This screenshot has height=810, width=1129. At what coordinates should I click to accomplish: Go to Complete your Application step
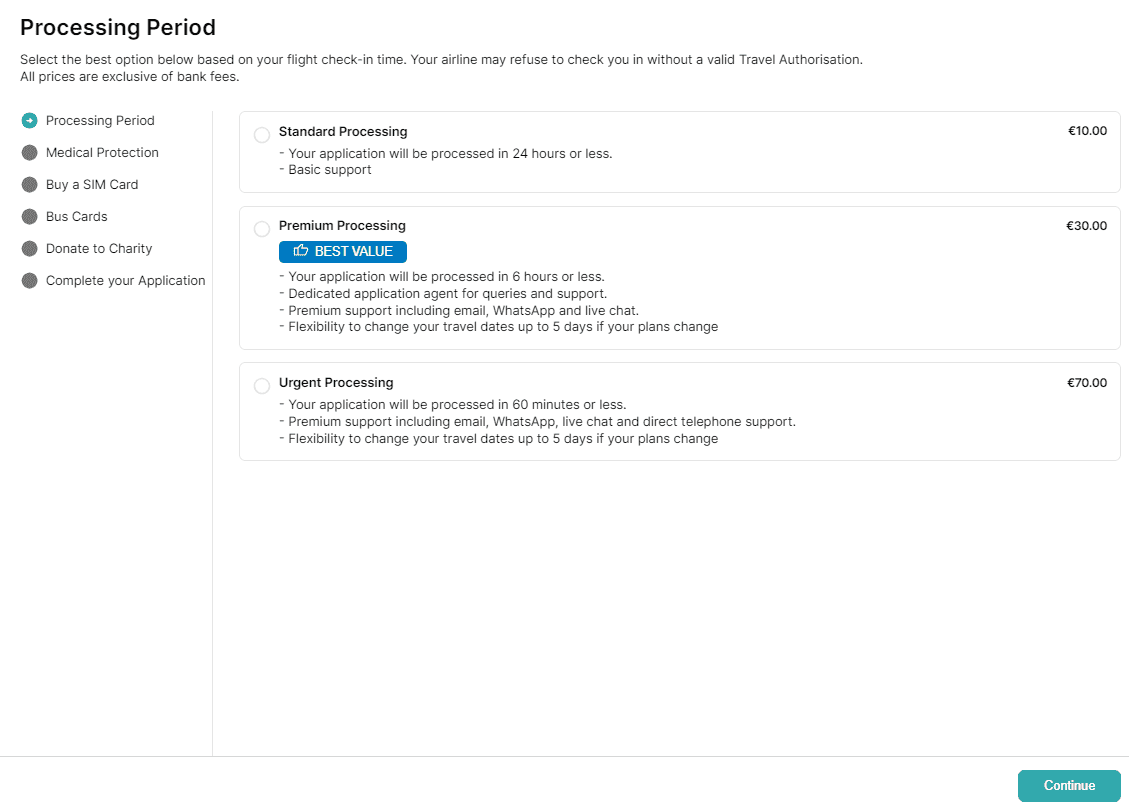pyautogui.click(x=125, y=281)
